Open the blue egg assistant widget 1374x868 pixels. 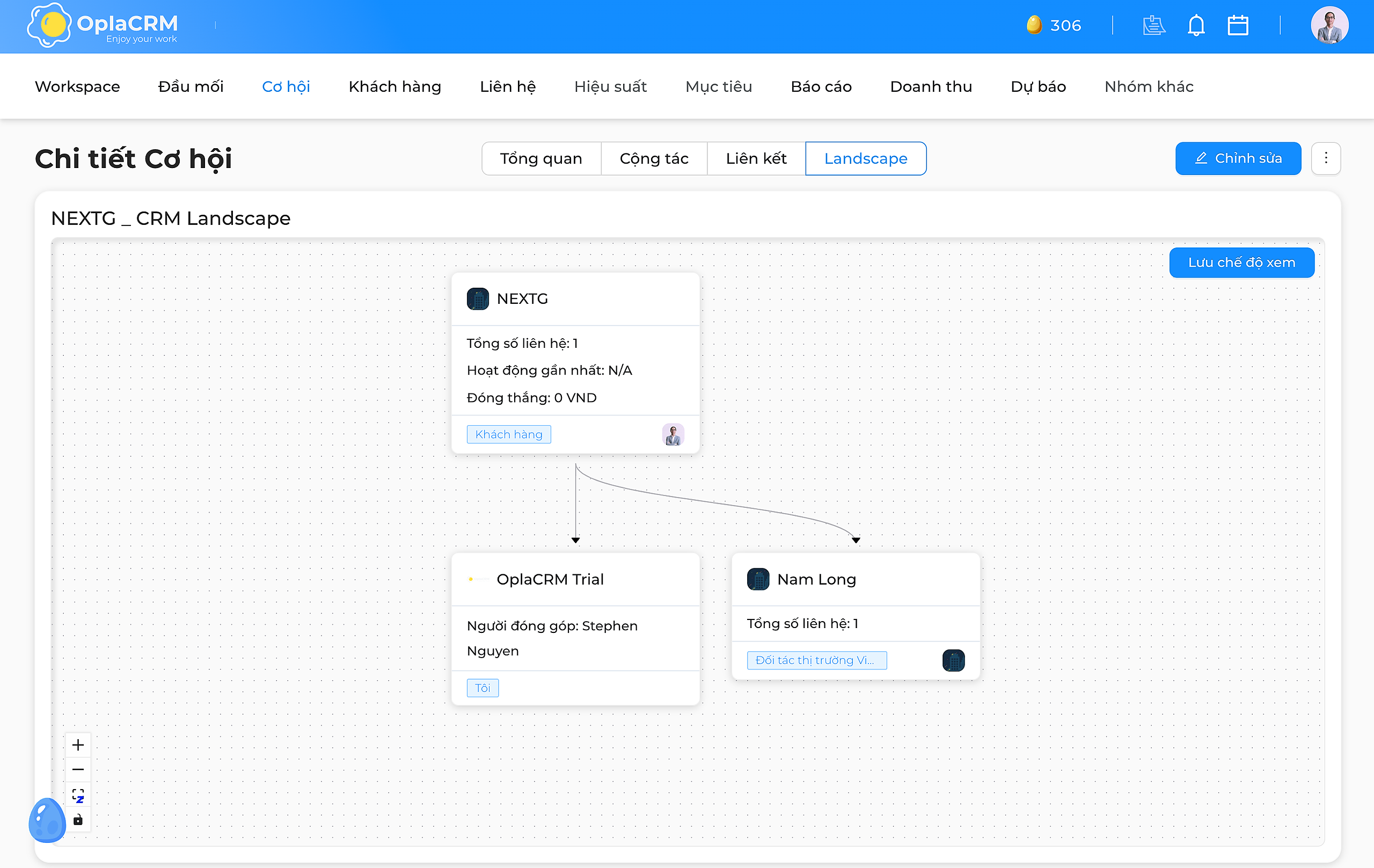click(47, 820)
